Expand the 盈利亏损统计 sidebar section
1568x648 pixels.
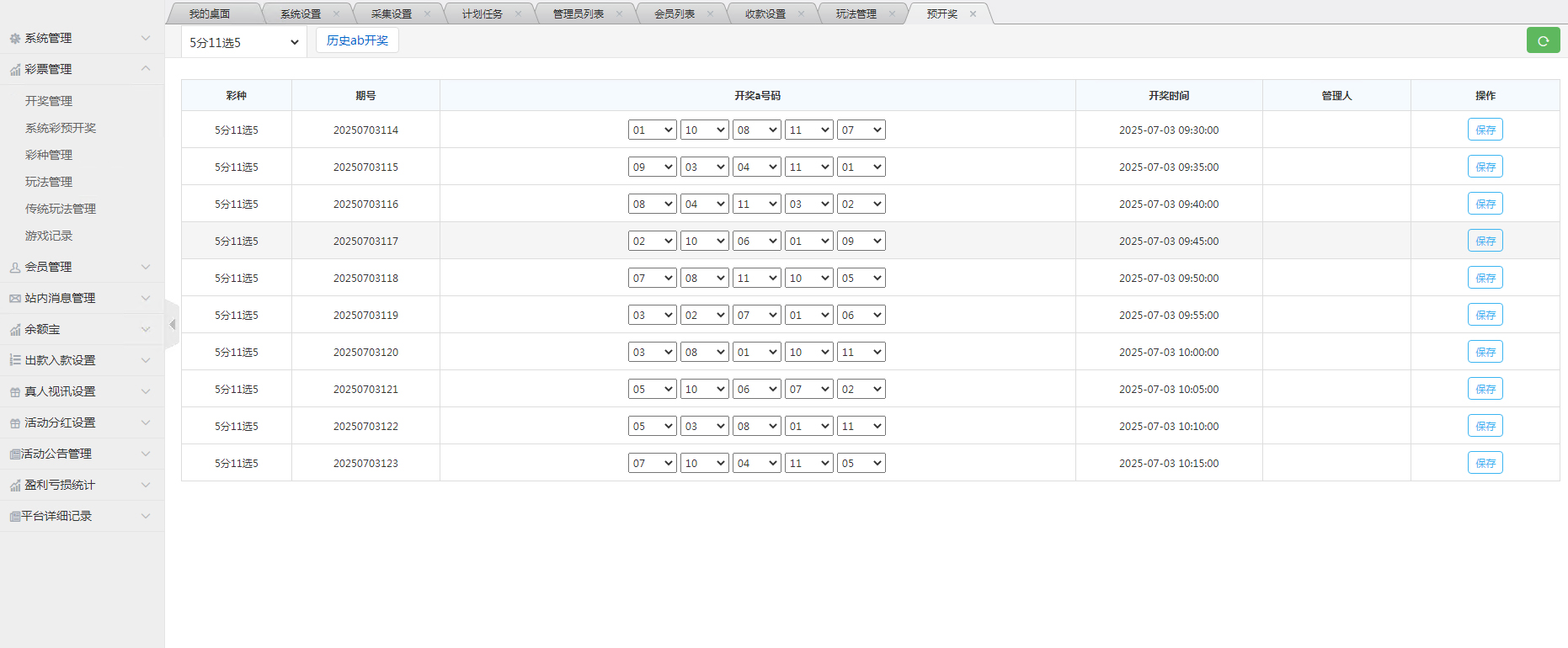(82, 486)
